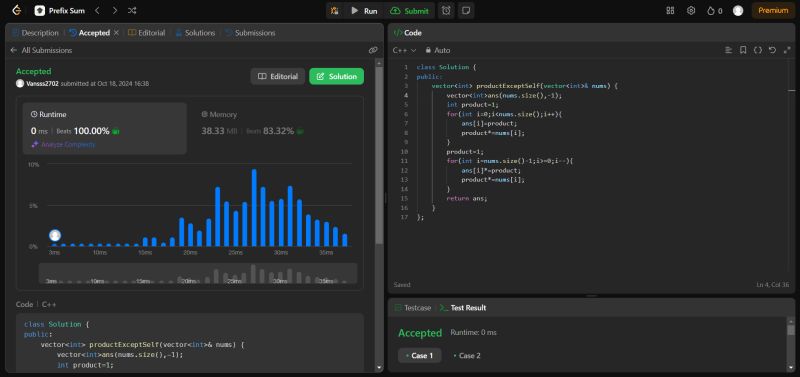Open the layout grid icon
800x377 pixels.
click(670, 10)
